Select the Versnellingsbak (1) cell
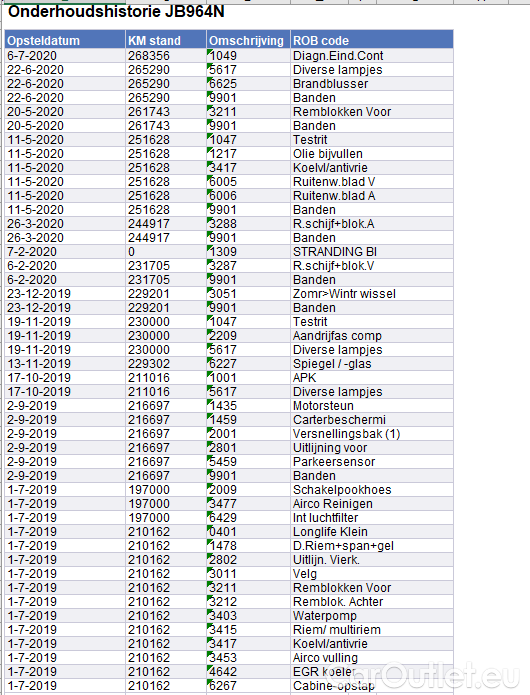This screenshot has height=695, width=530. pos(372,434)
